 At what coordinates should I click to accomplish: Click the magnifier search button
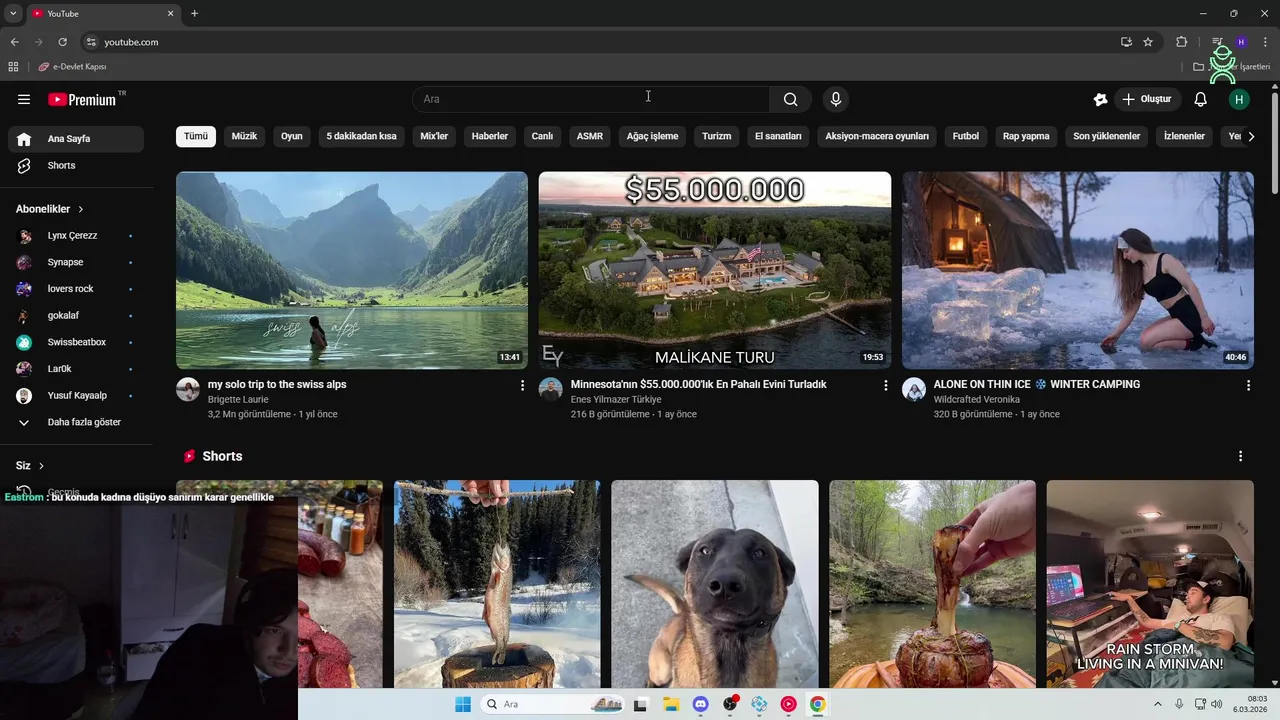[791, 99]
